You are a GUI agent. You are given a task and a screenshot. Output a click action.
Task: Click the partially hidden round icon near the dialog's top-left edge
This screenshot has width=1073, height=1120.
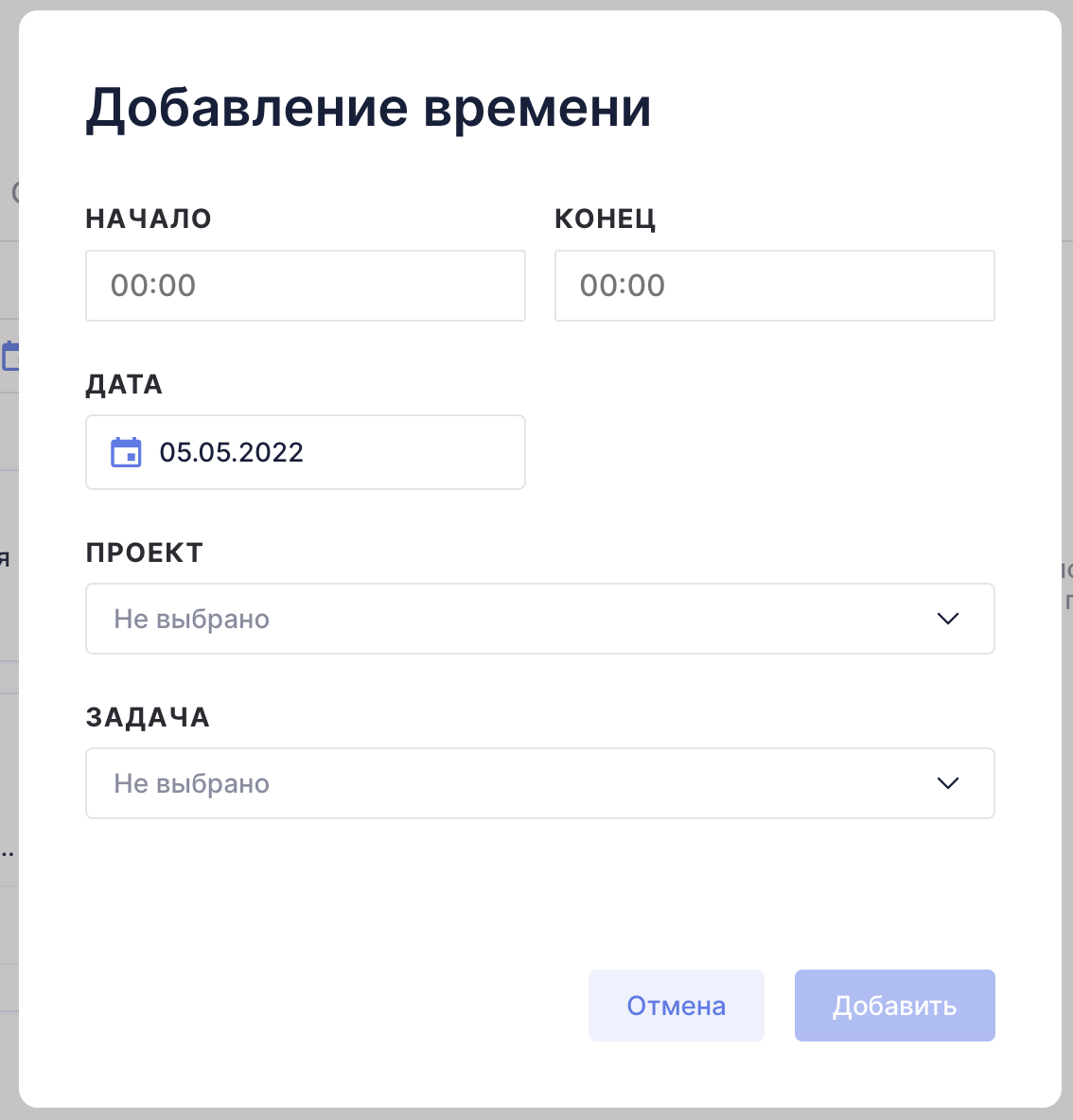[x=15, y=191]
